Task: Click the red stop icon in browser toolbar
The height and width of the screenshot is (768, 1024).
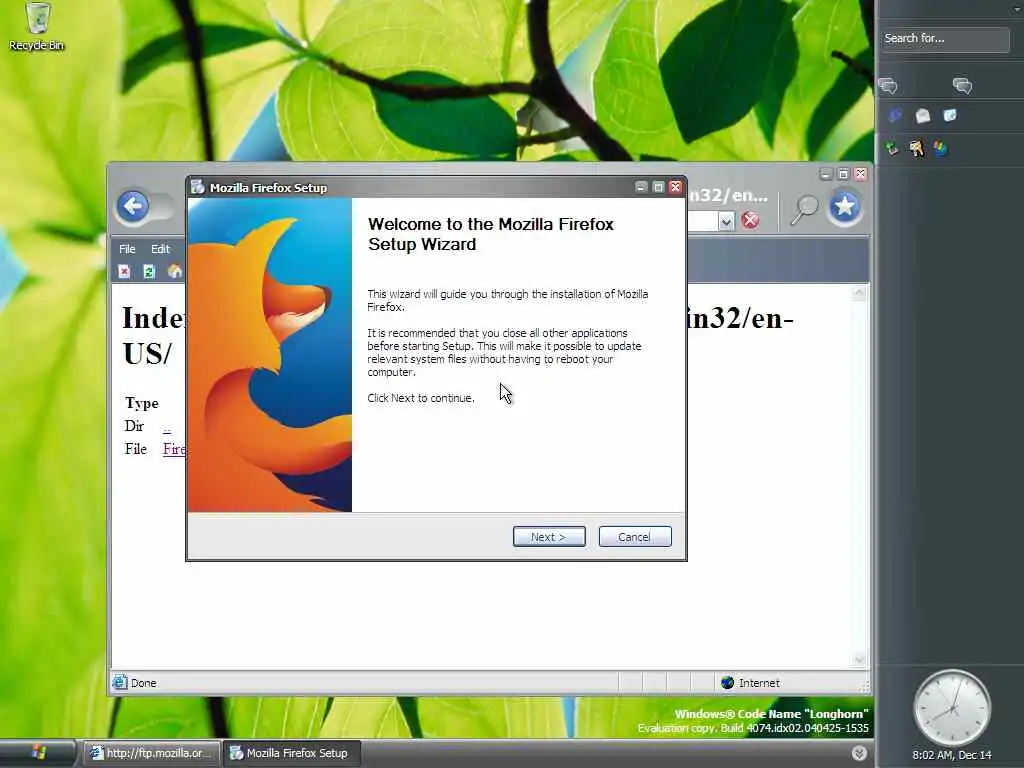Action: 125,272
